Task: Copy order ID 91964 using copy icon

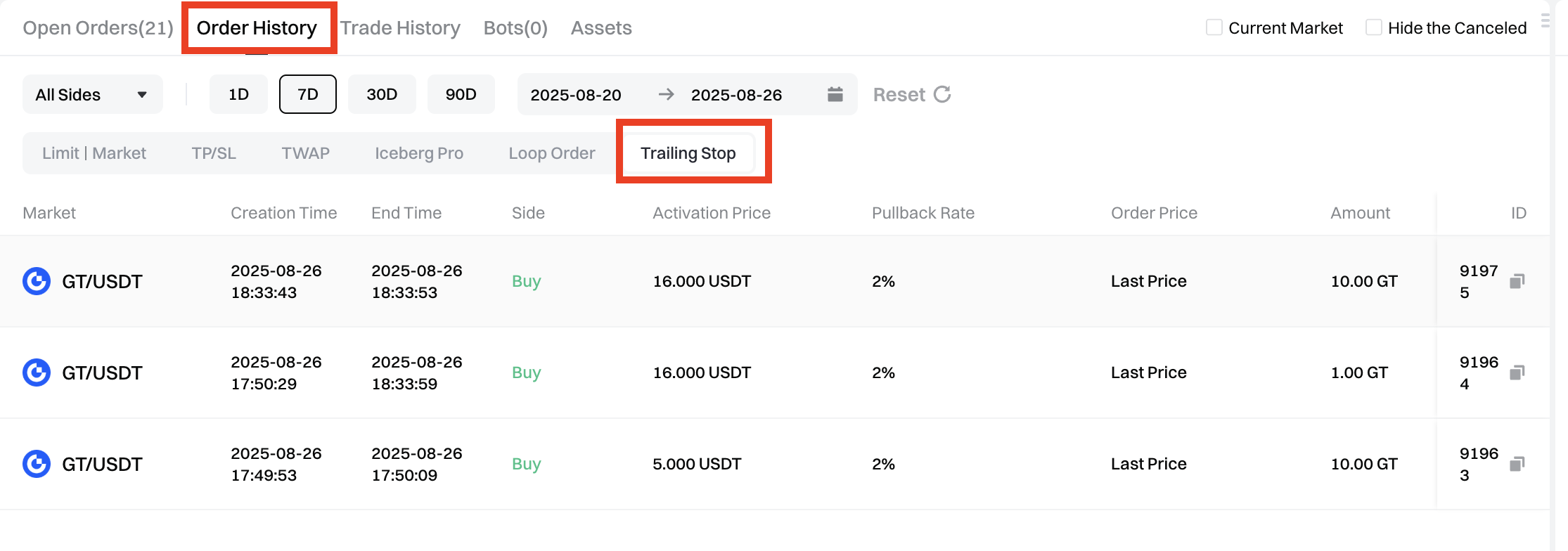Action: (1517, 372)
